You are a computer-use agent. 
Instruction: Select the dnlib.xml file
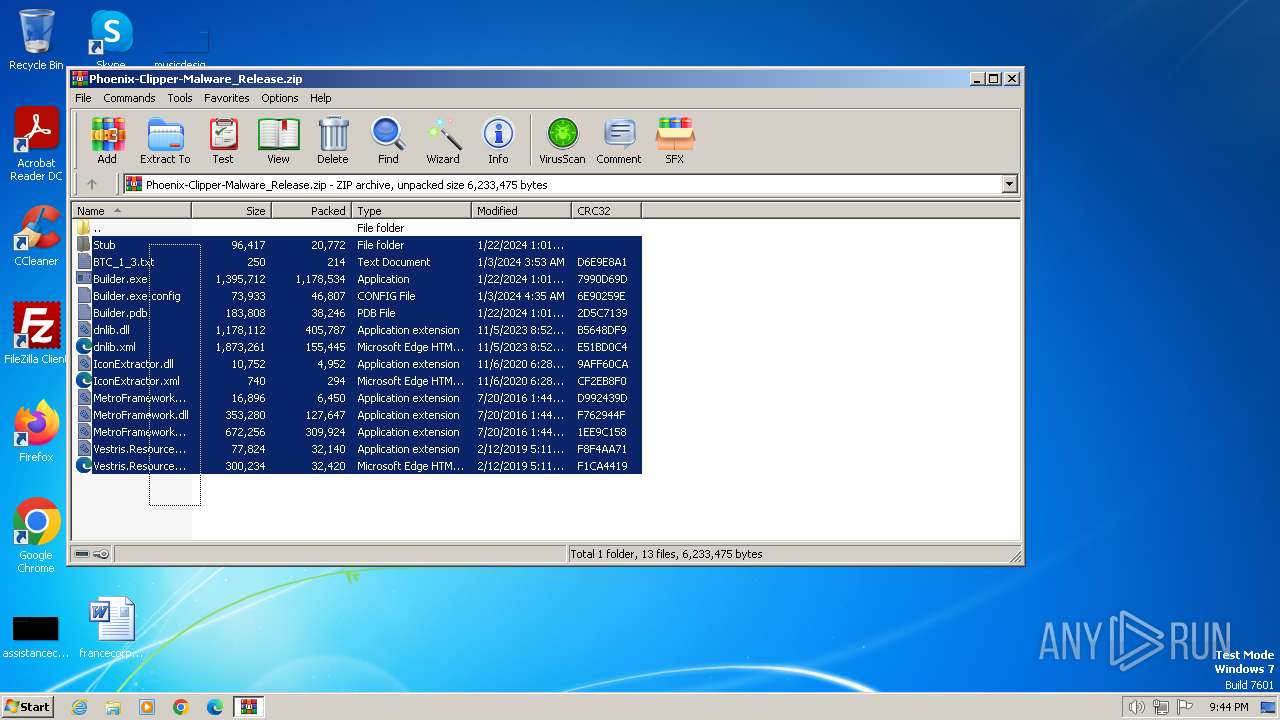pos(358,347)
